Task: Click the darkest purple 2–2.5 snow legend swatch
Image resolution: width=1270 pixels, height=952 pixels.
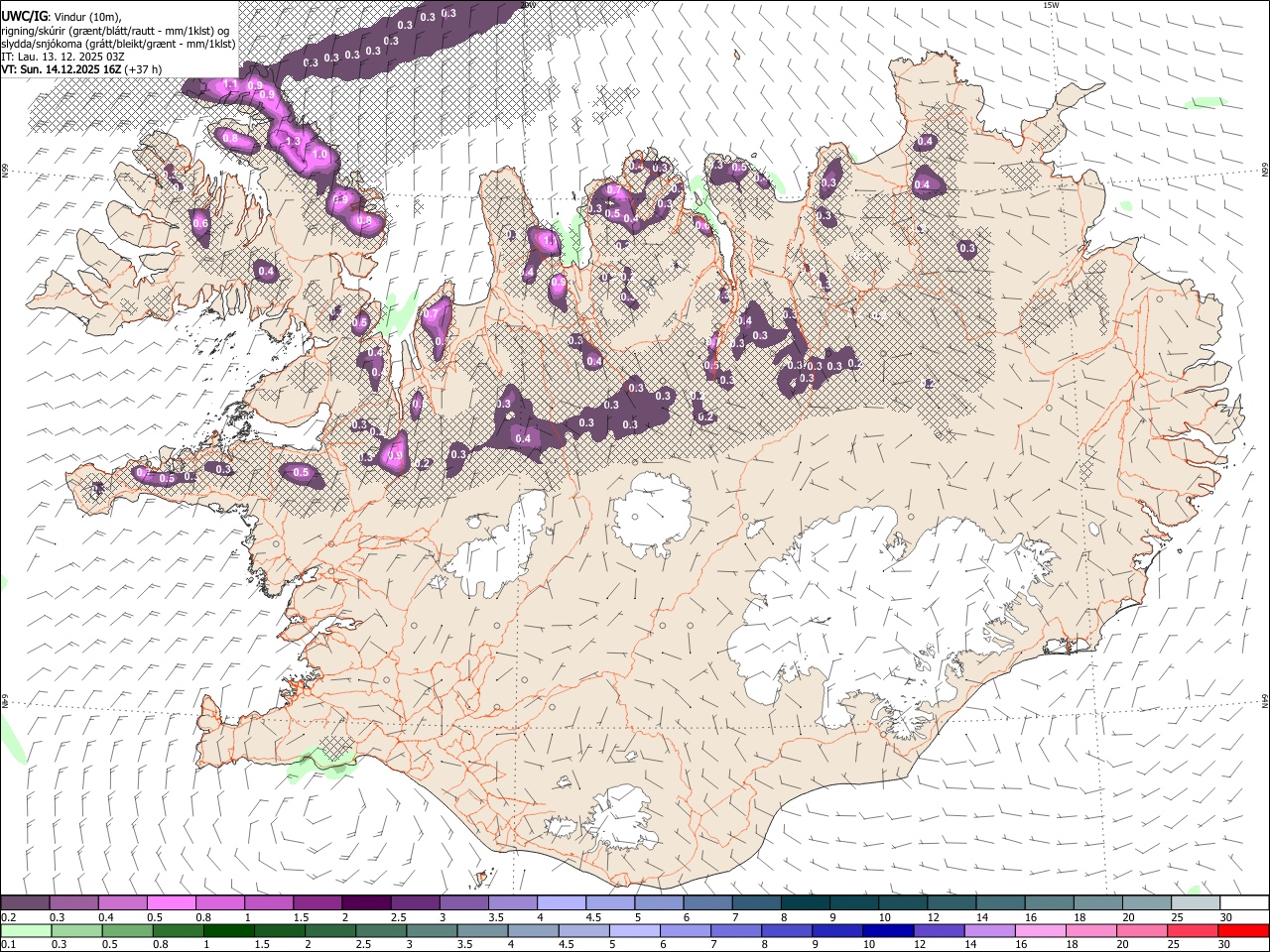Action: pyautogui.click(x=365, y=903)
